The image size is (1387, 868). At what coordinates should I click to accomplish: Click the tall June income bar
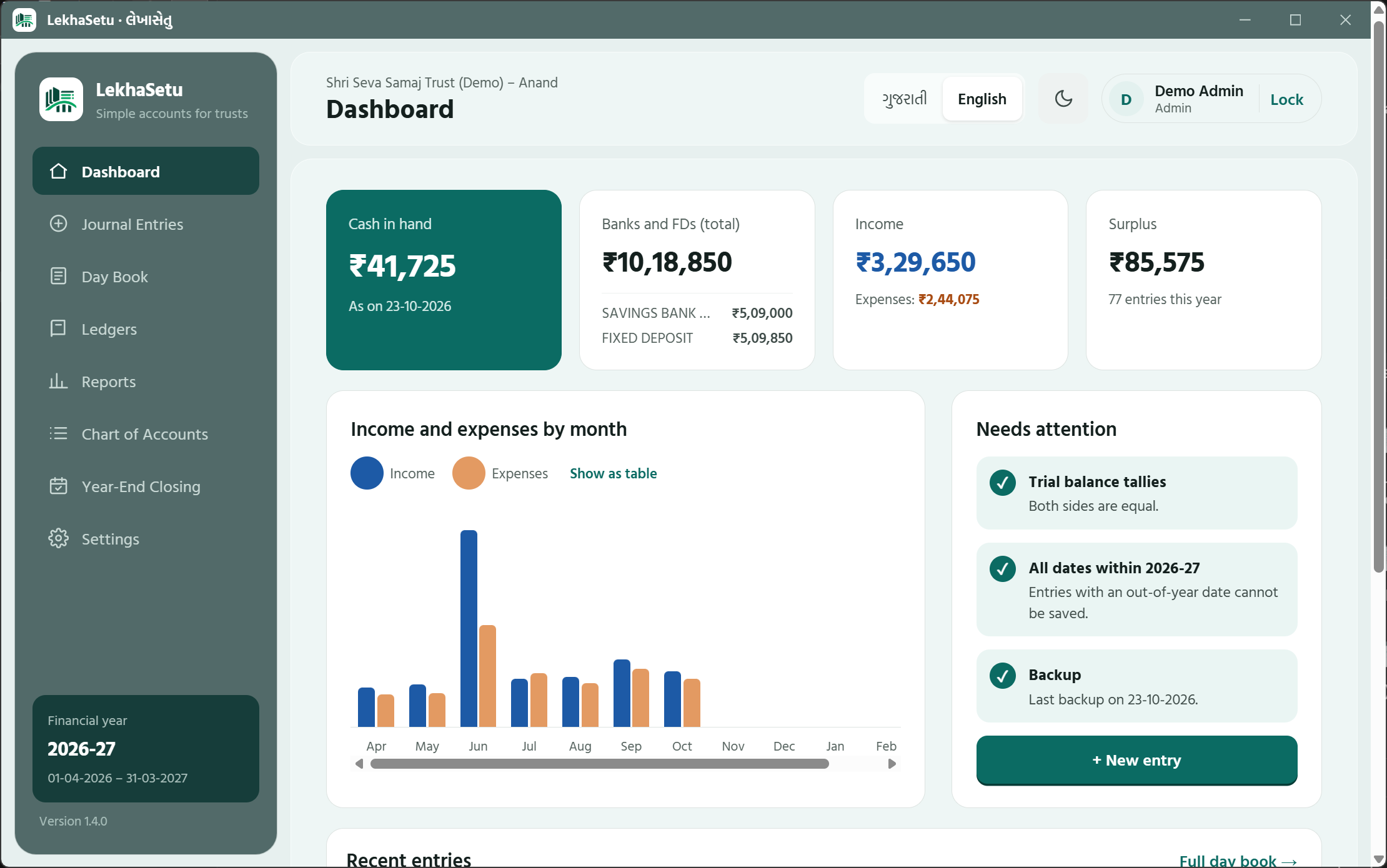(469, 628)
